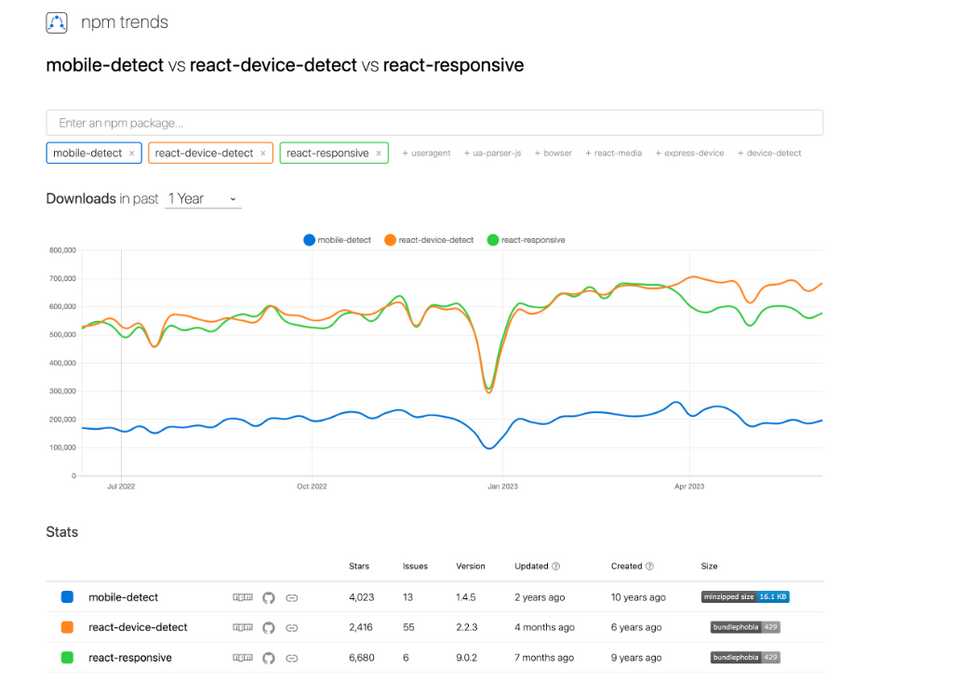Click the Version column header
Viewport: 960px width, 696px height.
[470, 566]
